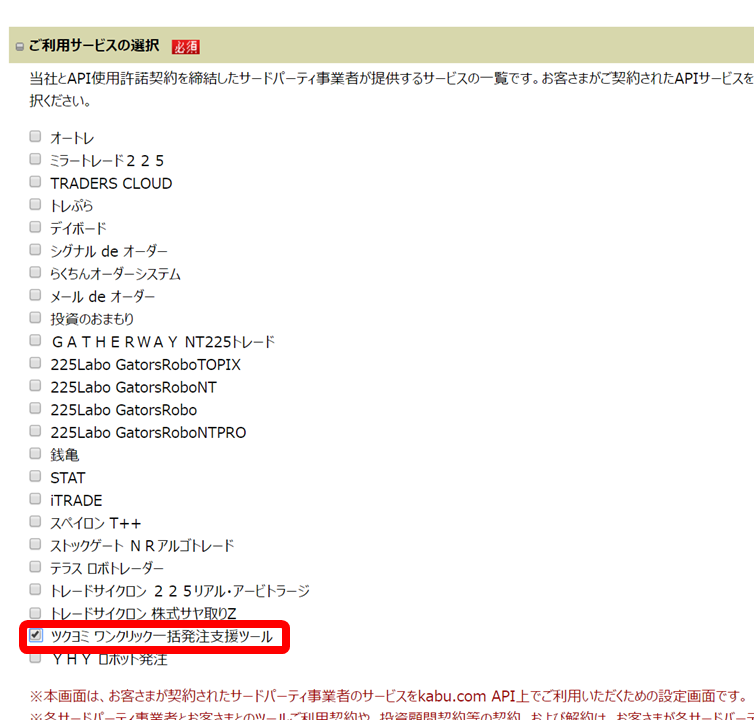The width and height of the screenshot is (754, 720).
Task: Check the デイボード checkbox
Action: pyautogui.click(x=35, y=227)
